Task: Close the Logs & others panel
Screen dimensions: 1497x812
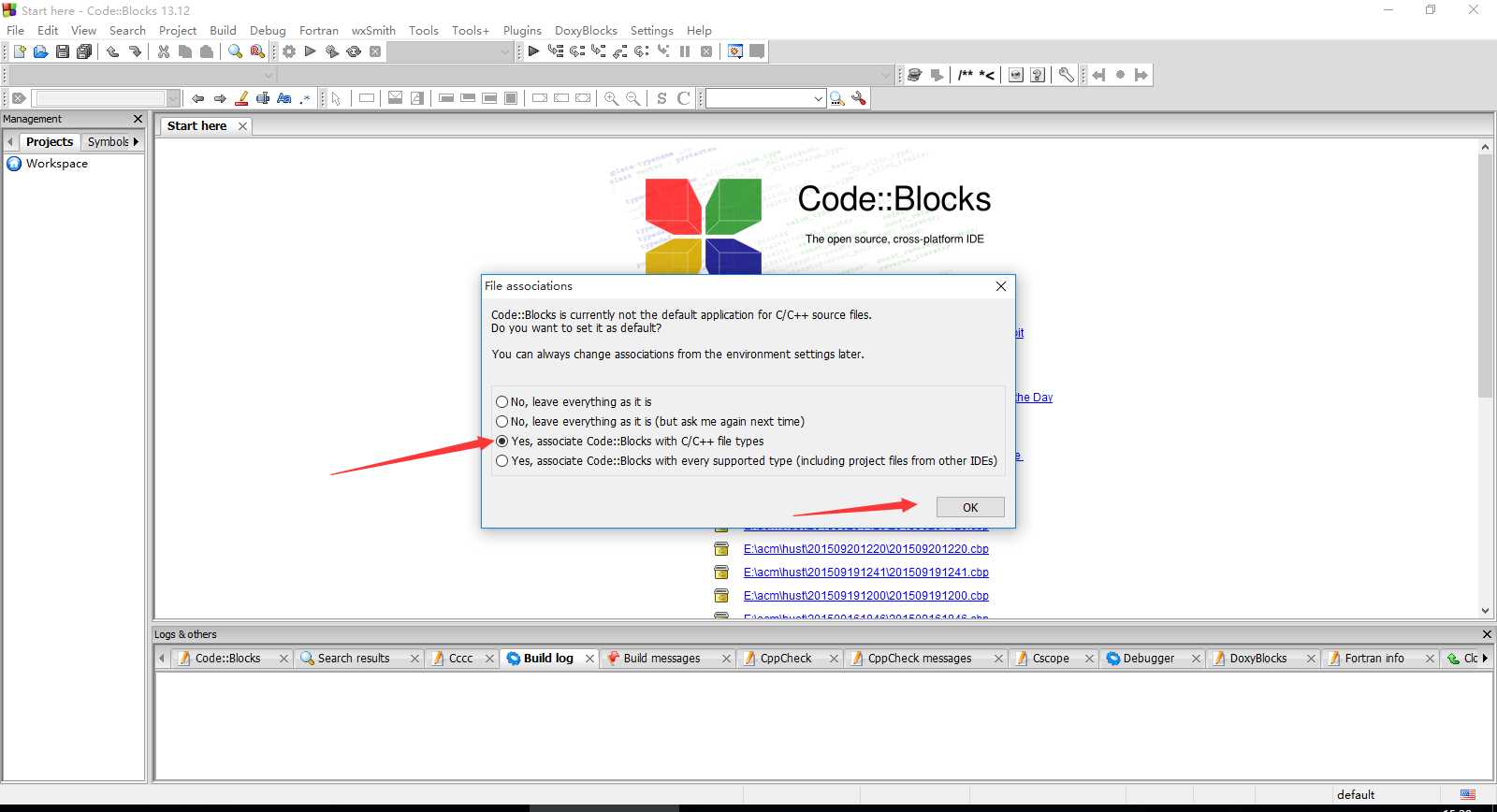Action: click(1487, 634)
